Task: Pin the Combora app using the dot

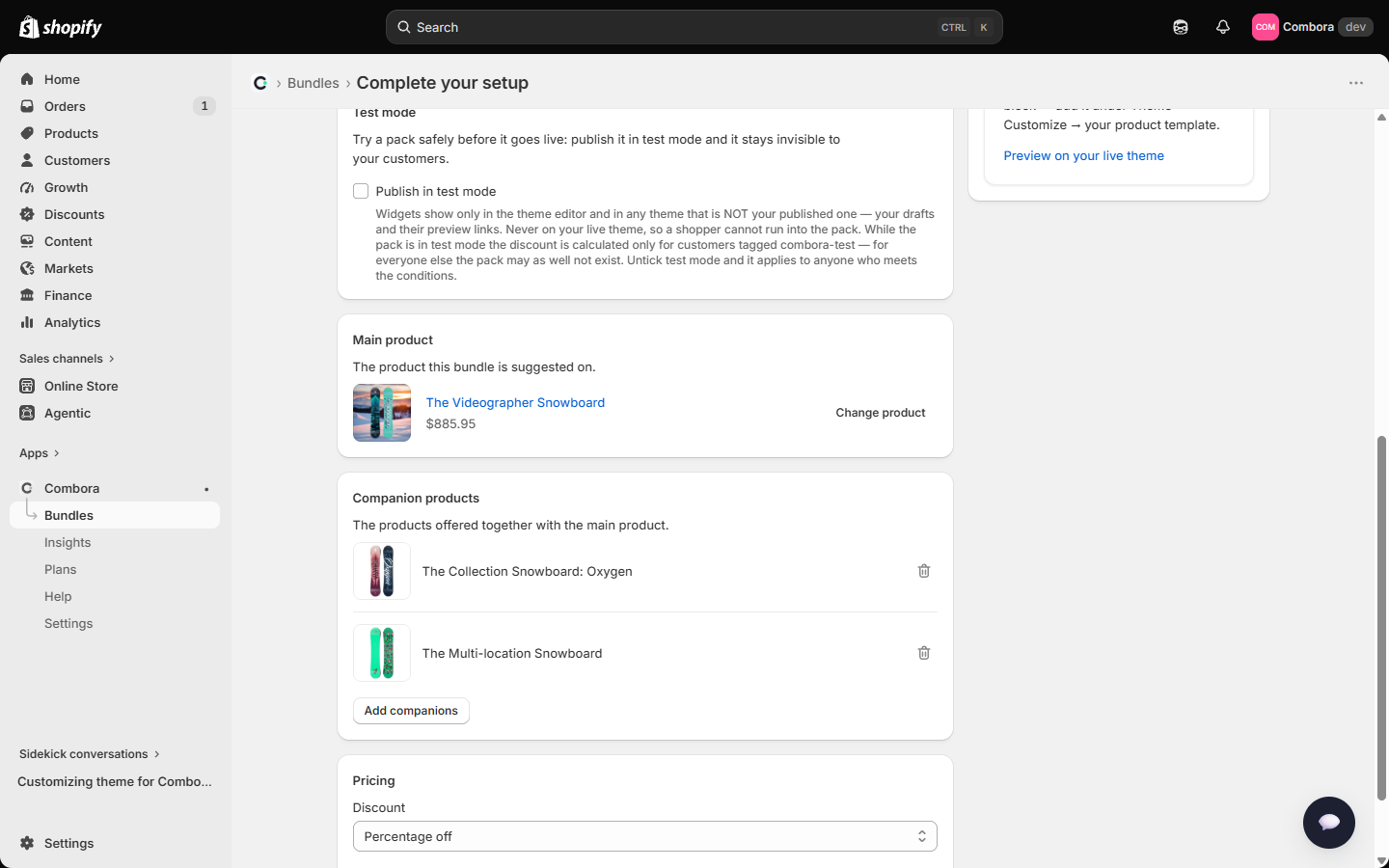Action: [206, 489]
